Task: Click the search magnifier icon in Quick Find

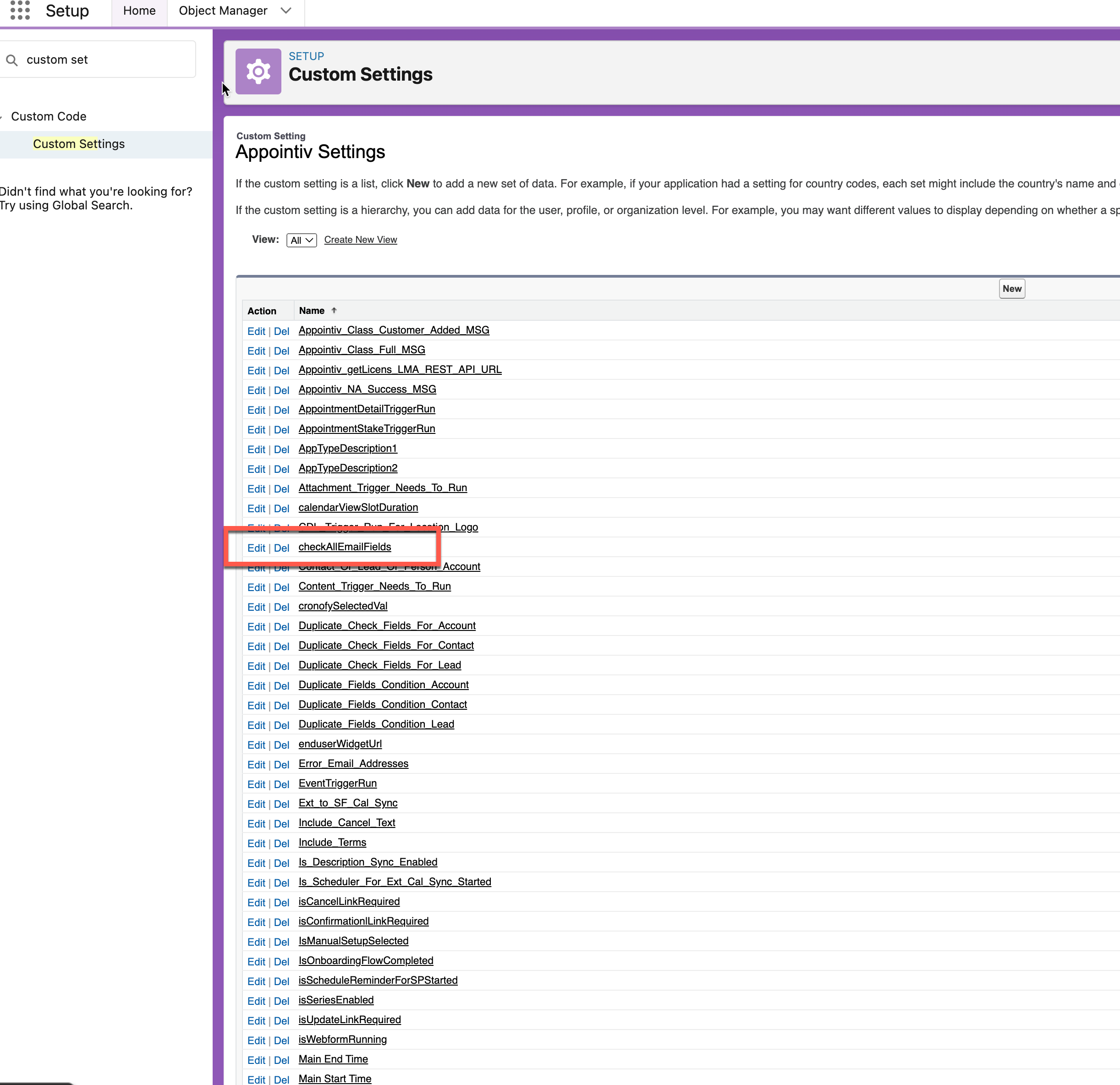Action: [x=12, y=60]
